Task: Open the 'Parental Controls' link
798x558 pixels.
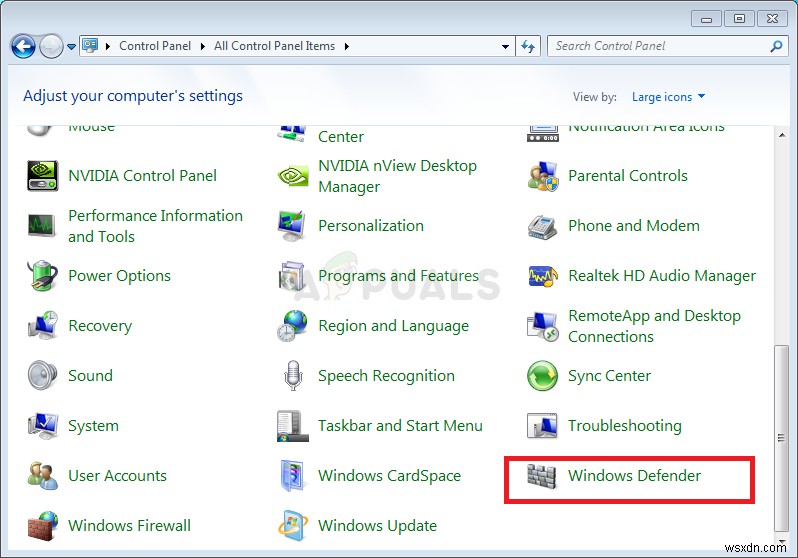Action: [x=628, y=176]
